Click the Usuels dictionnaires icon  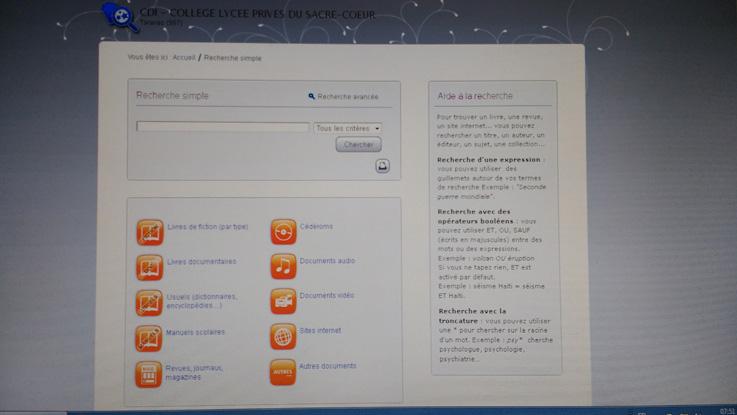149,302
